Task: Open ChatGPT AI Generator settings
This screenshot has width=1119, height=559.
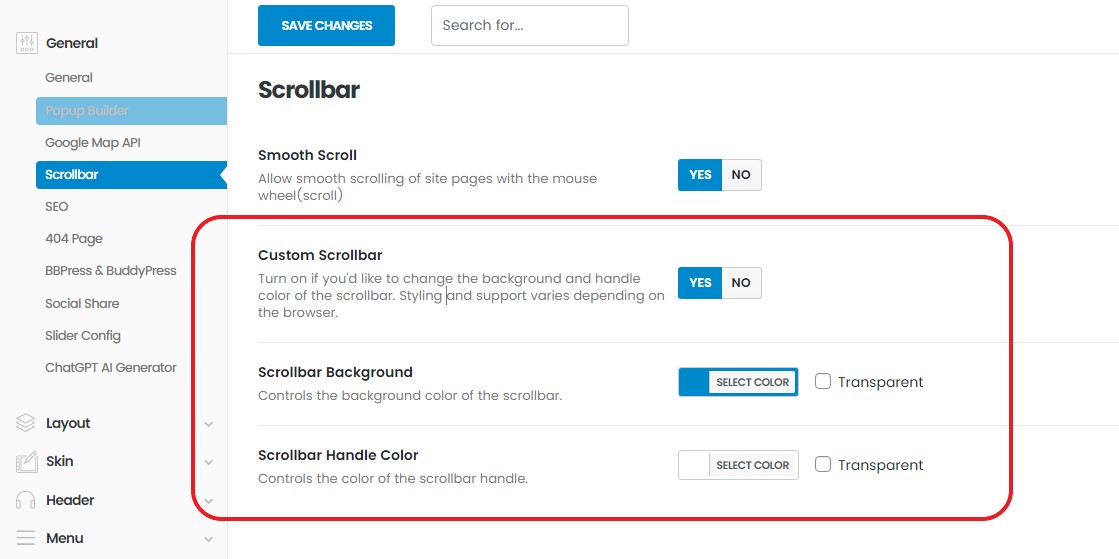Action: tap(111, 368)
